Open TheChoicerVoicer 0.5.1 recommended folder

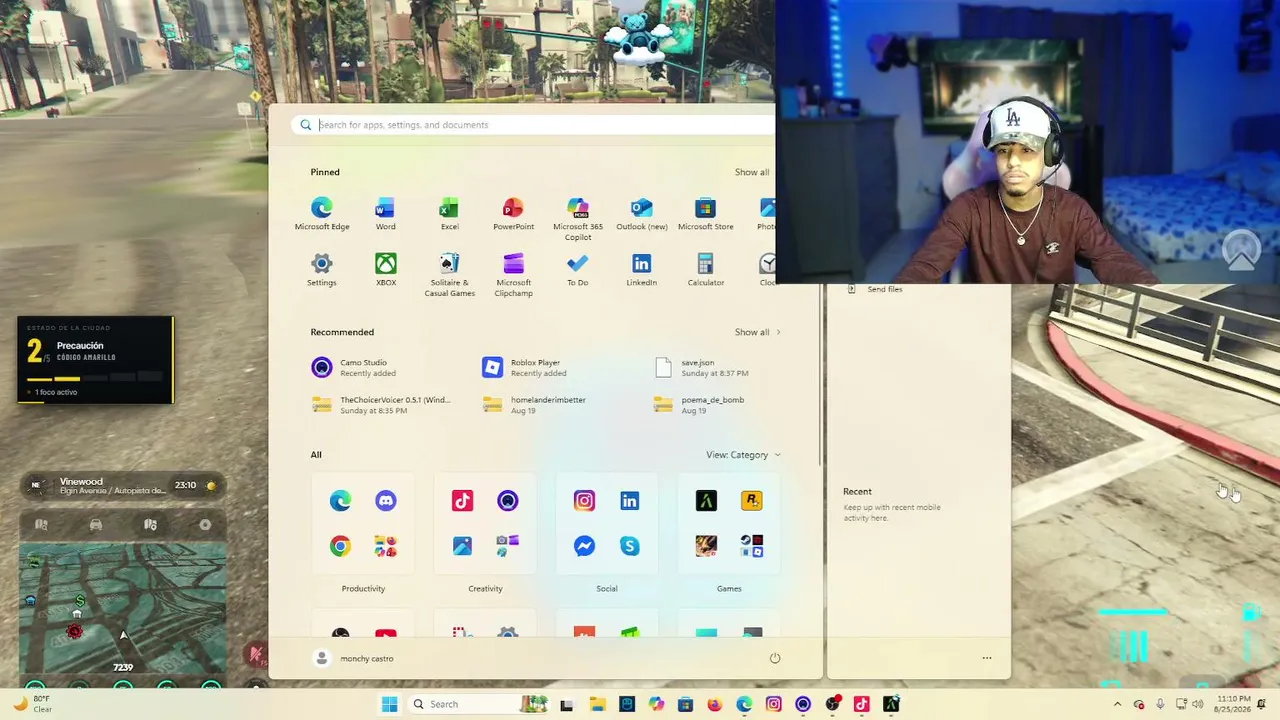click(x=381, y=405)
